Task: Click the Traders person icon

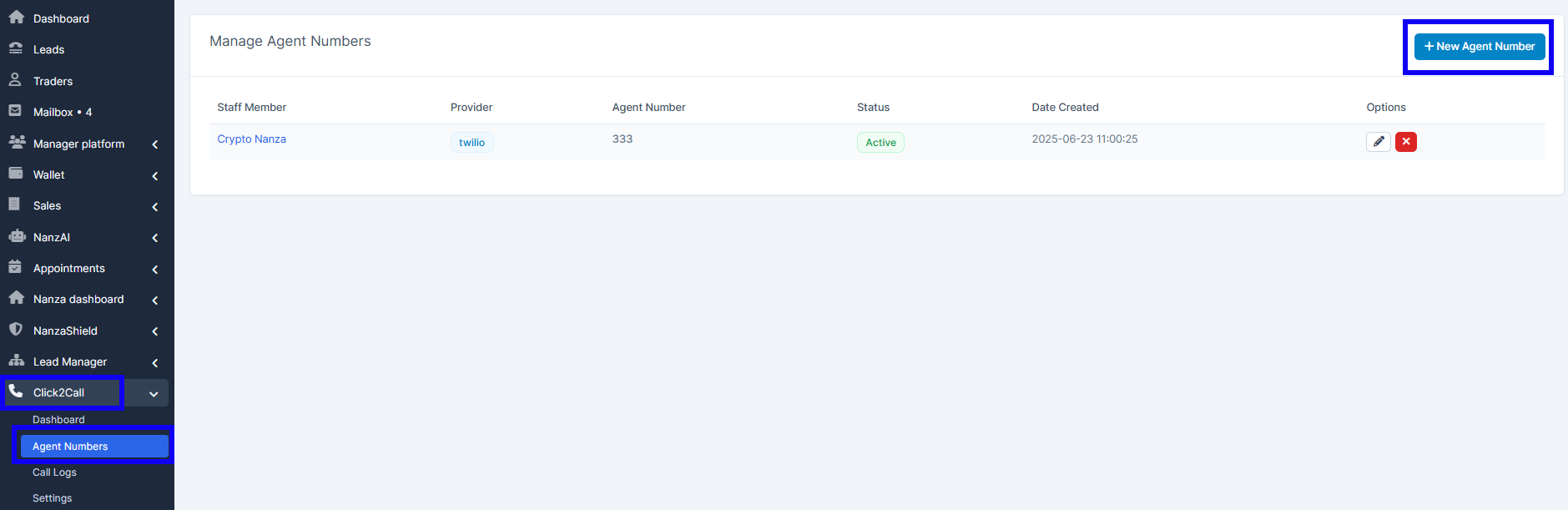Action: [15, 80]
